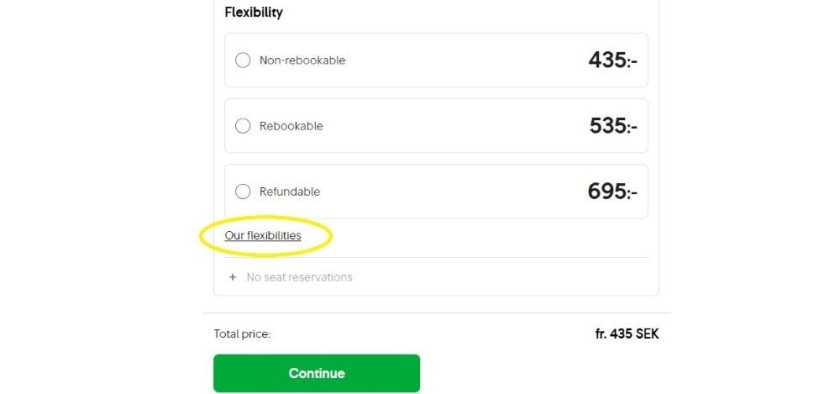The image size is (840, 394).
Task: Click the 435:- price of Non-rebookable
Action: tap(613, 60)
